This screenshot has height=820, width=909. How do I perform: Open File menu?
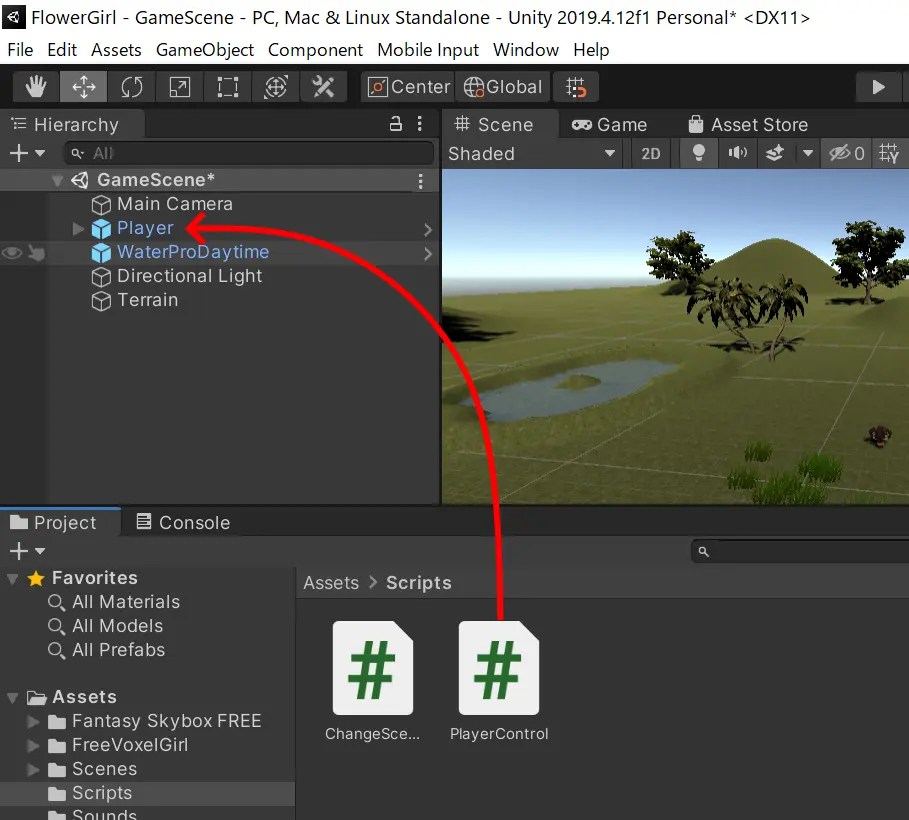pos(20,50)
